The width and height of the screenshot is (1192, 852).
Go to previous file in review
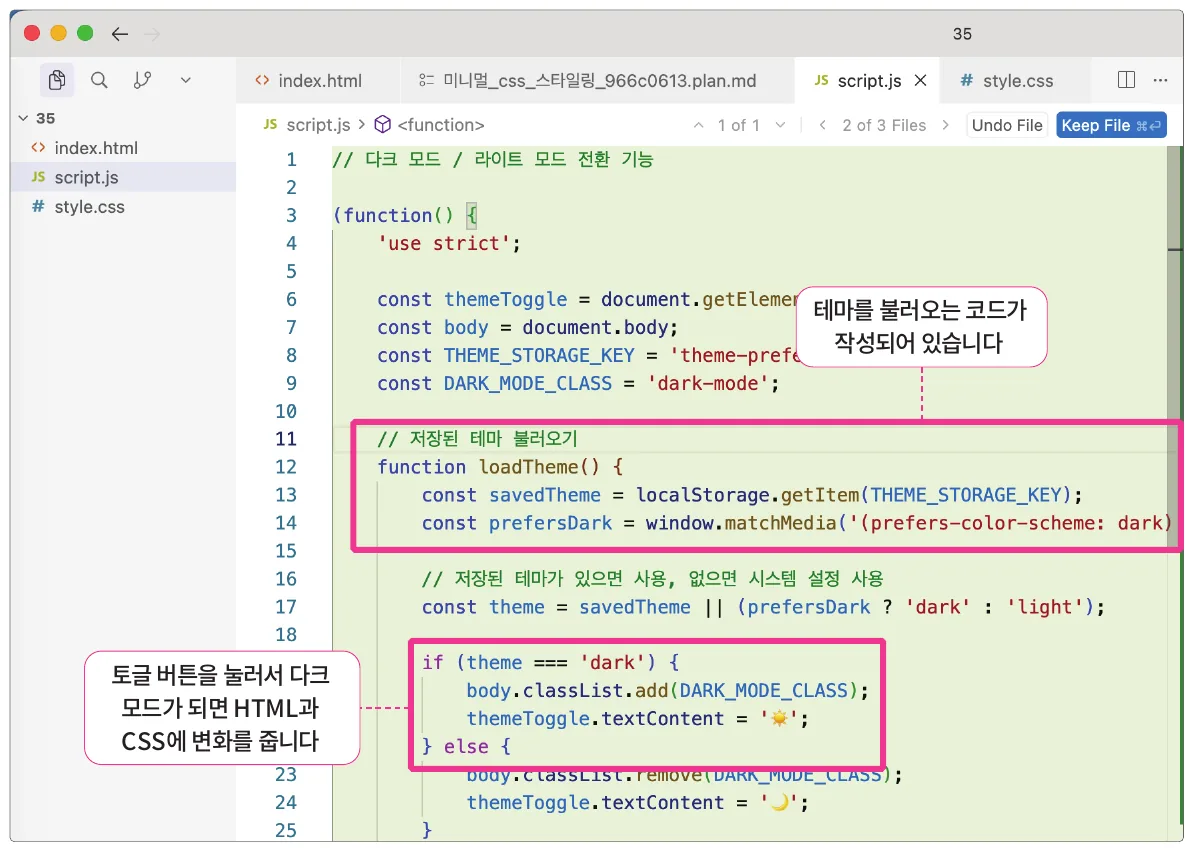[x=822, y=125]
